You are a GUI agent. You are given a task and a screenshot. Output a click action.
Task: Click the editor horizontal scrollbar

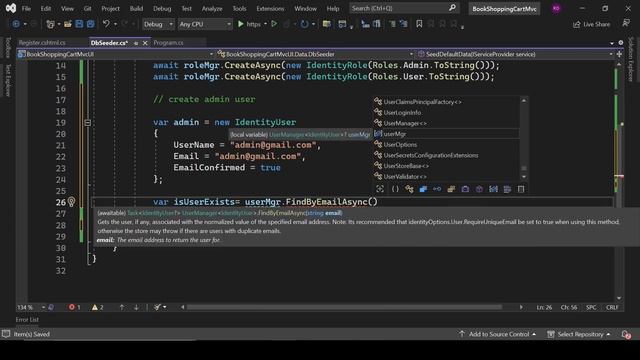[x=344, y=307]
